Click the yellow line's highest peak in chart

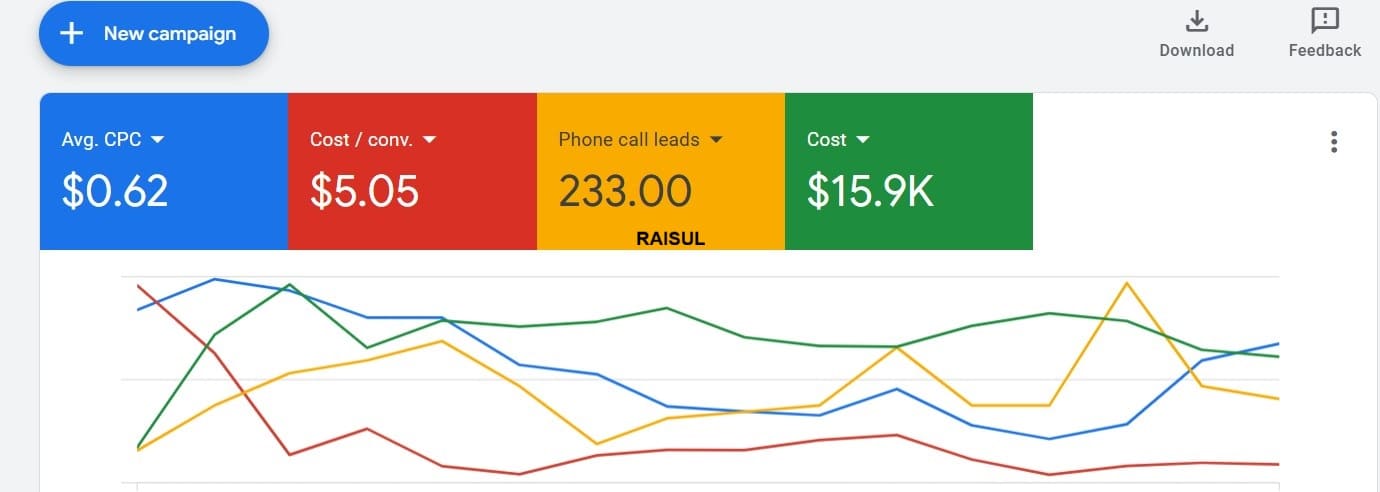tap(1128, 283)
